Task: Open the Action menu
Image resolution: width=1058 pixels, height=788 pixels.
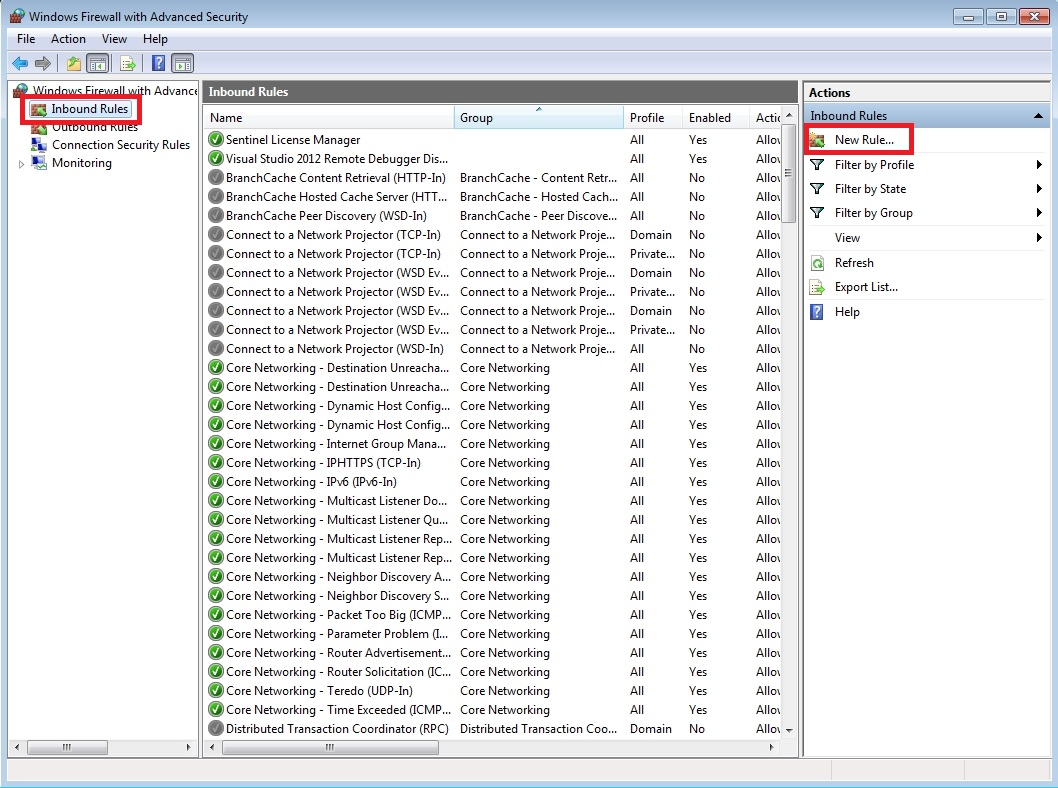Action: click(x=68, y=39)
